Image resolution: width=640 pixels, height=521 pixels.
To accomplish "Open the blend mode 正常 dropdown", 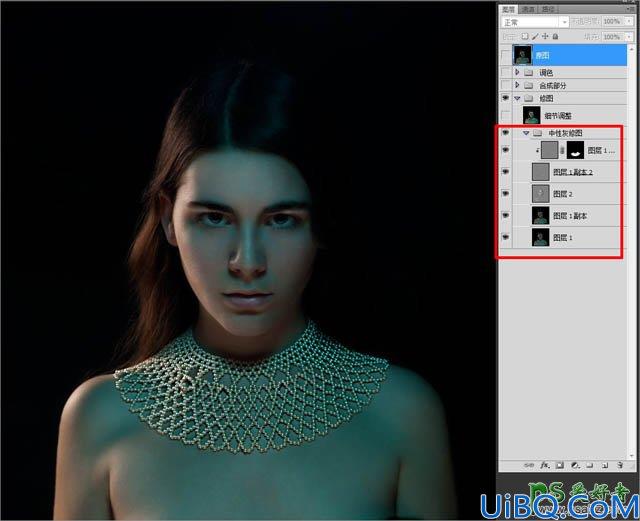I will pos(535,22).
